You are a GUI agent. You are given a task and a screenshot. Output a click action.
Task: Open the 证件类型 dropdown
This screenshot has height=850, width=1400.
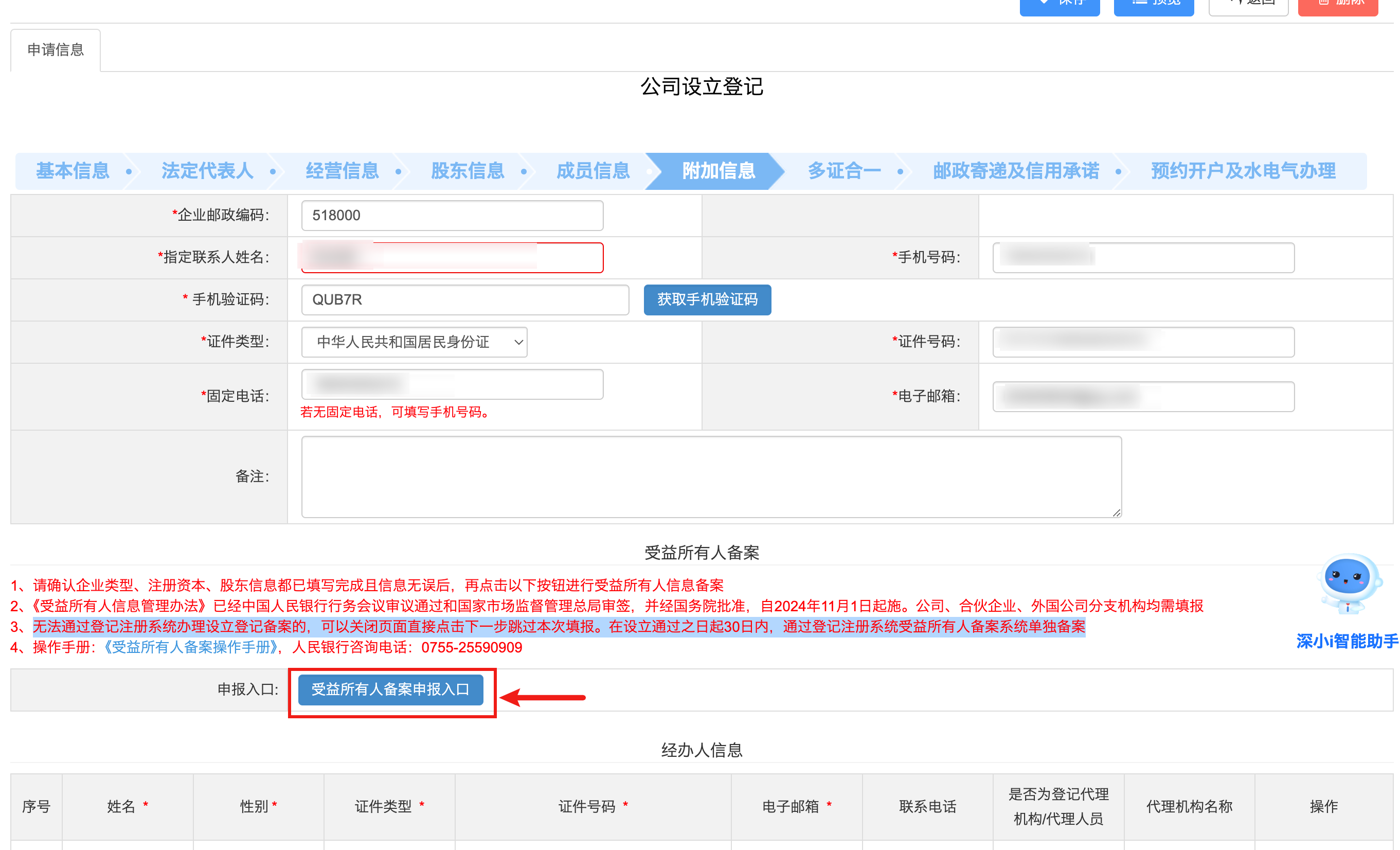pos(414,342)
